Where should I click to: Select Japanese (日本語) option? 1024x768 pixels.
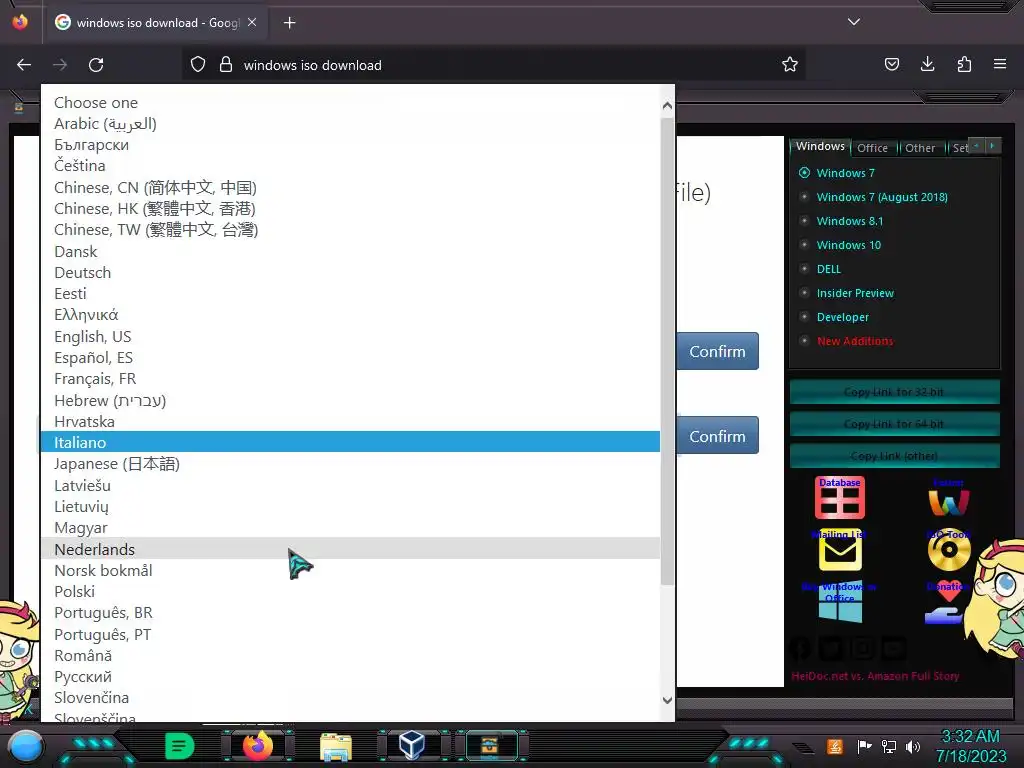[x=350, y=464]
